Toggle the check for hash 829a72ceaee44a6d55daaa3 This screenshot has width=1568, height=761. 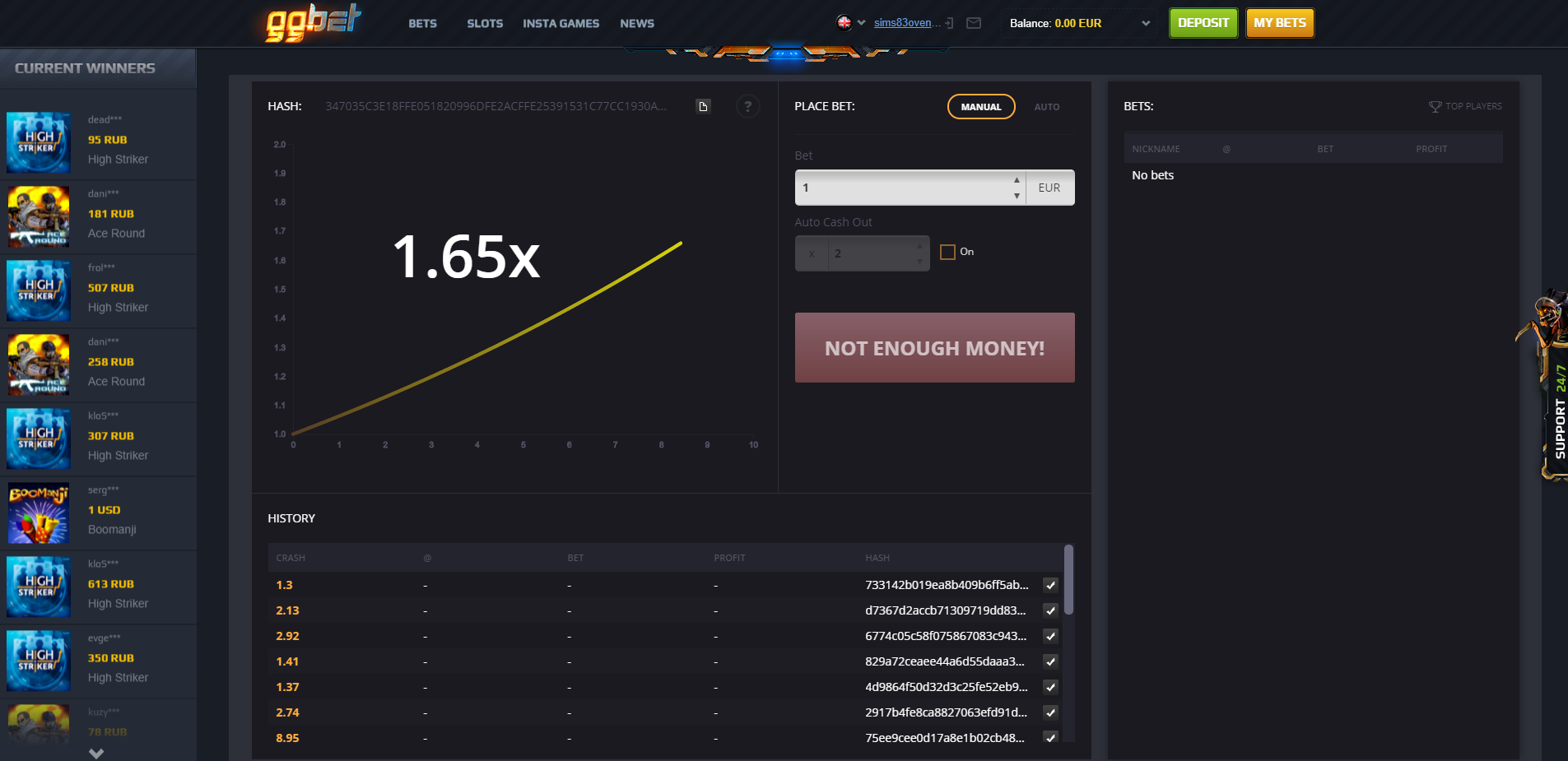(x=1050, y=661)
